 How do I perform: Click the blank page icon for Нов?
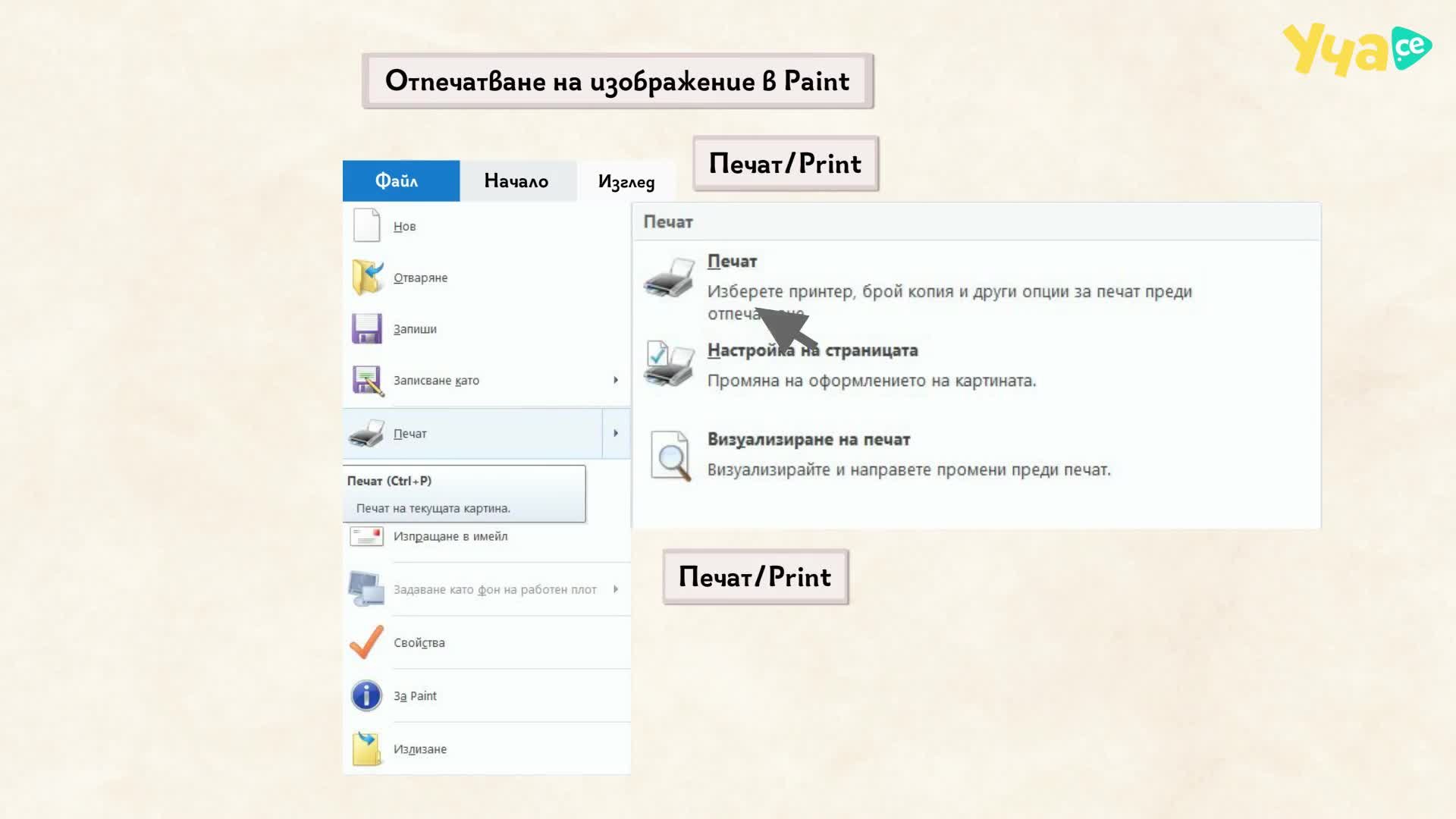click(366, 225)
